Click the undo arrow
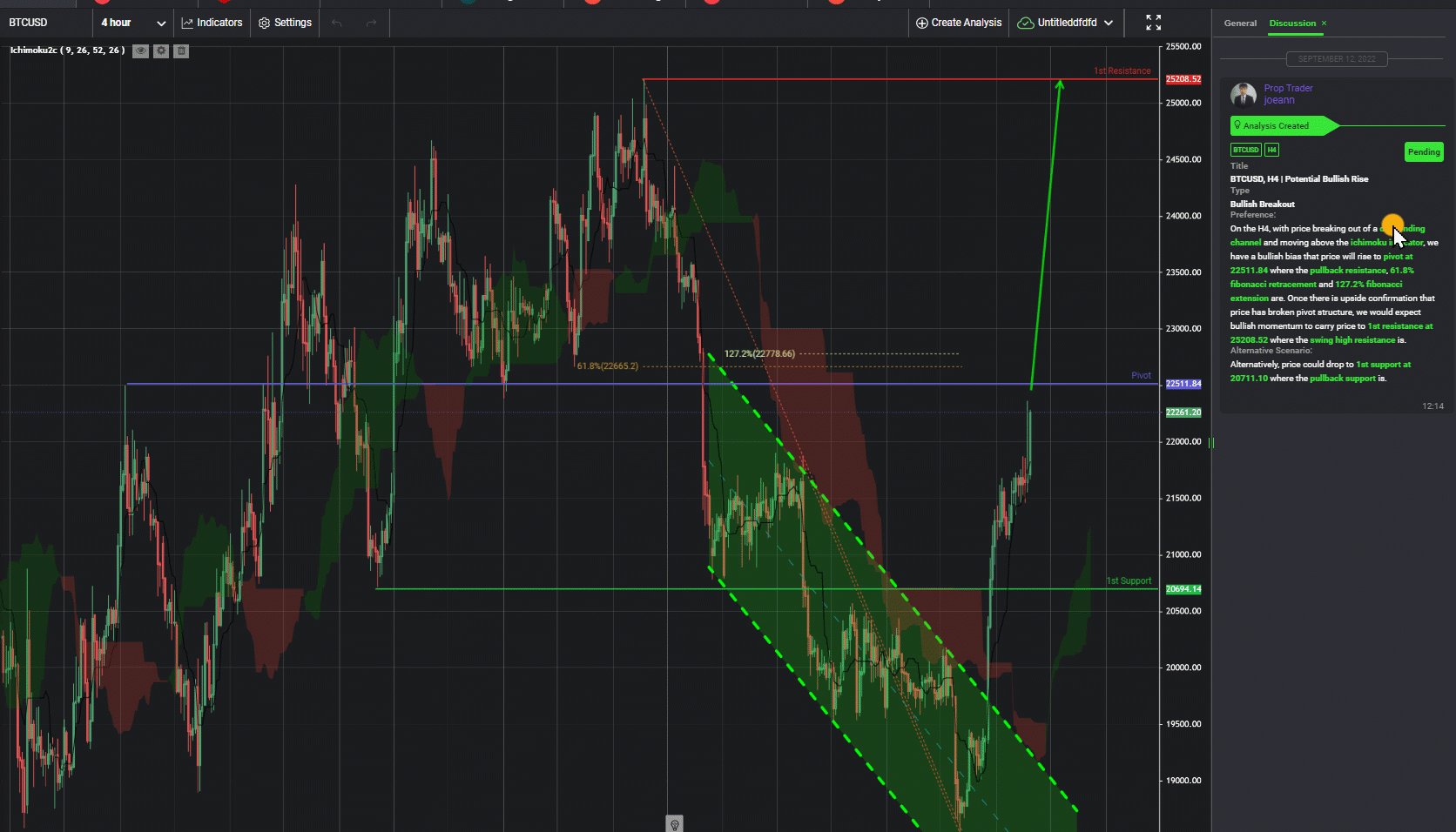The width and height of the screenshot is (1456, 832). click(337, 23)
